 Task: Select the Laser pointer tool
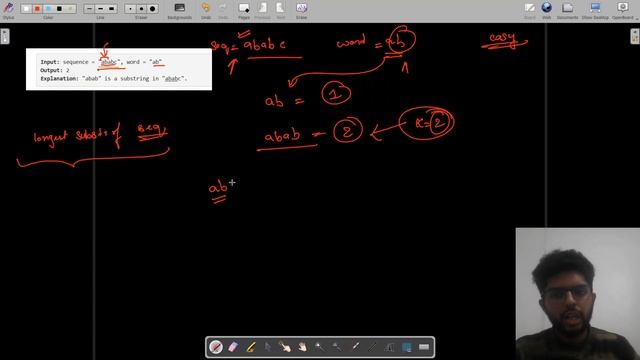tap(355, 347)
